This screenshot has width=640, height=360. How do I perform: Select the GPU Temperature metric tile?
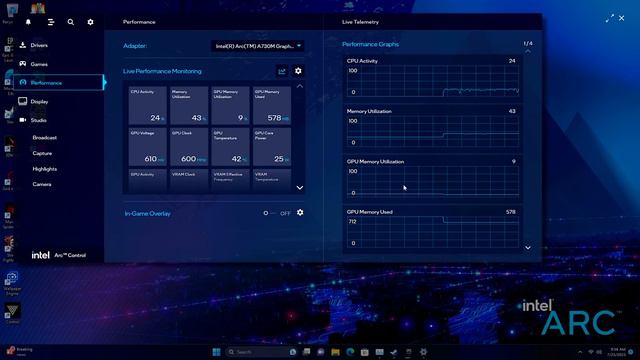click(x=231, y=147)
